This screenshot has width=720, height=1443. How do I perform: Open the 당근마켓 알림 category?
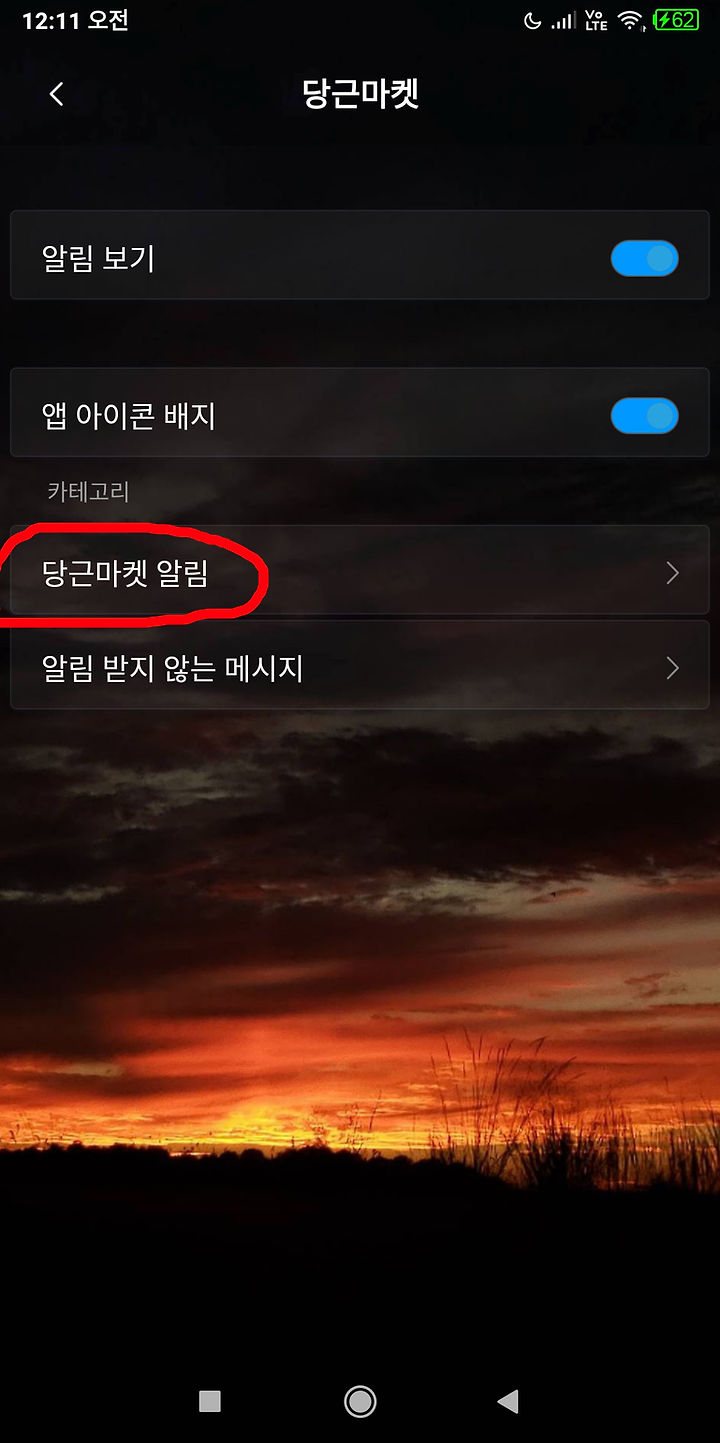360,570
